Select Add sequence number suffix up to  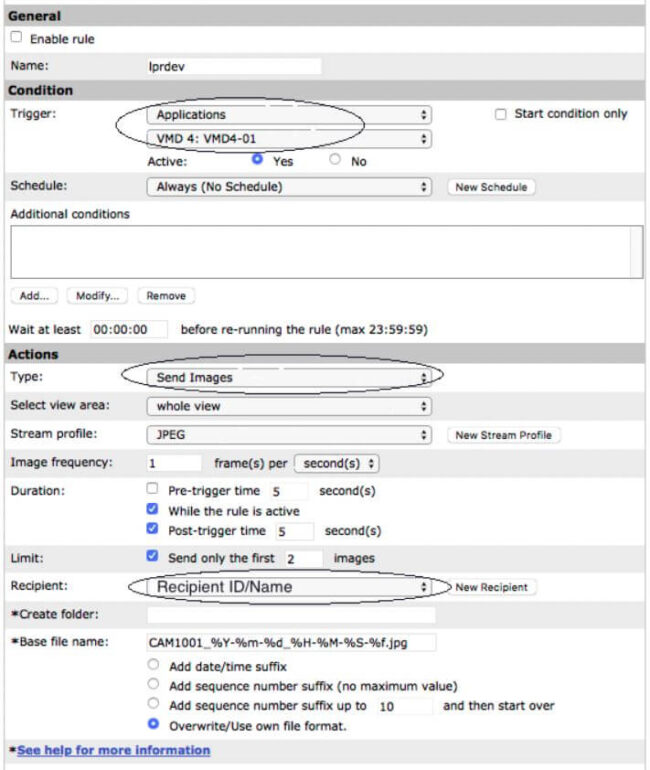coord(153,703)
